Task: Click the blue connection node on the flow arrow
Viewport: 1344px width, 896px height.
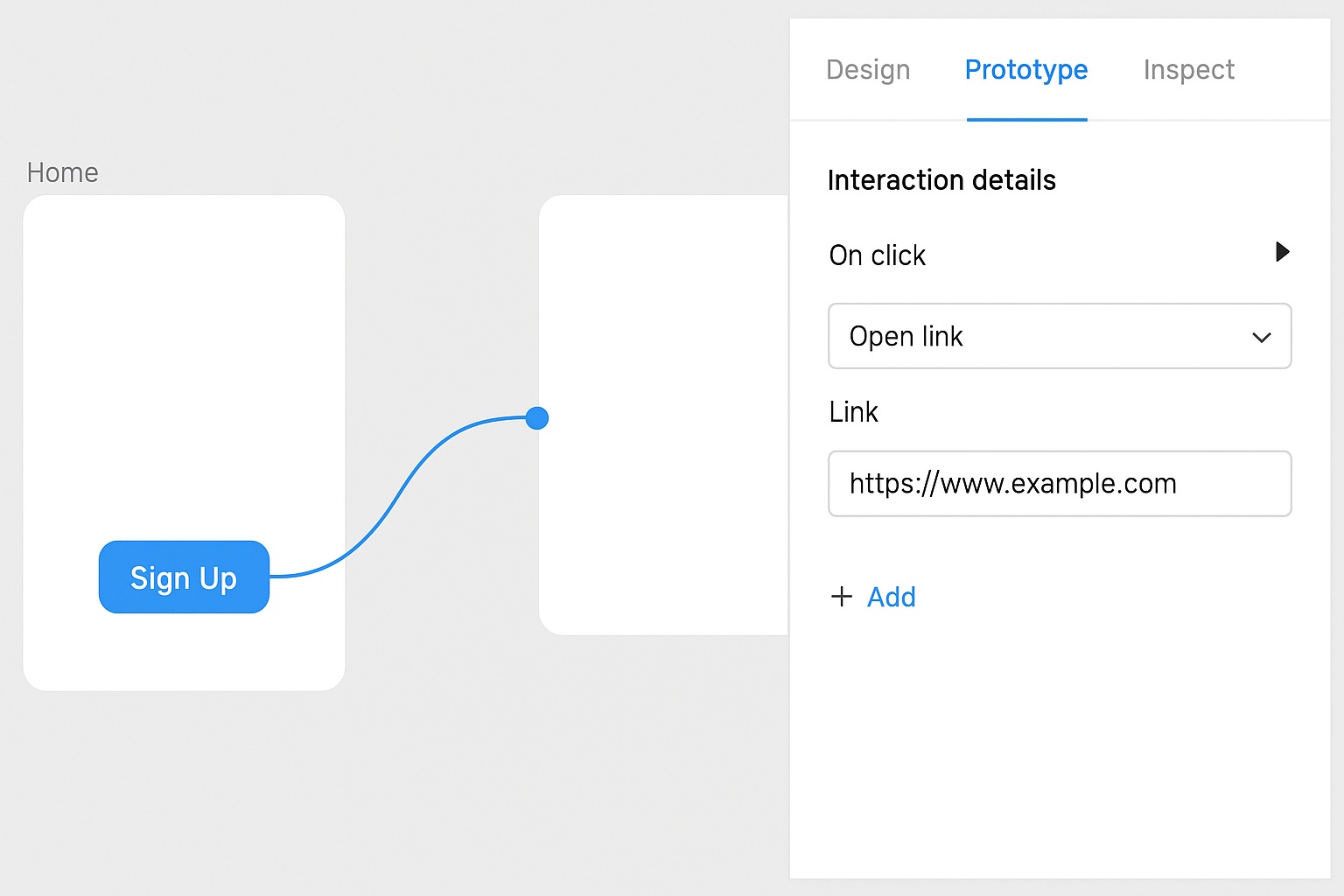Action: [x=537, y=418]
